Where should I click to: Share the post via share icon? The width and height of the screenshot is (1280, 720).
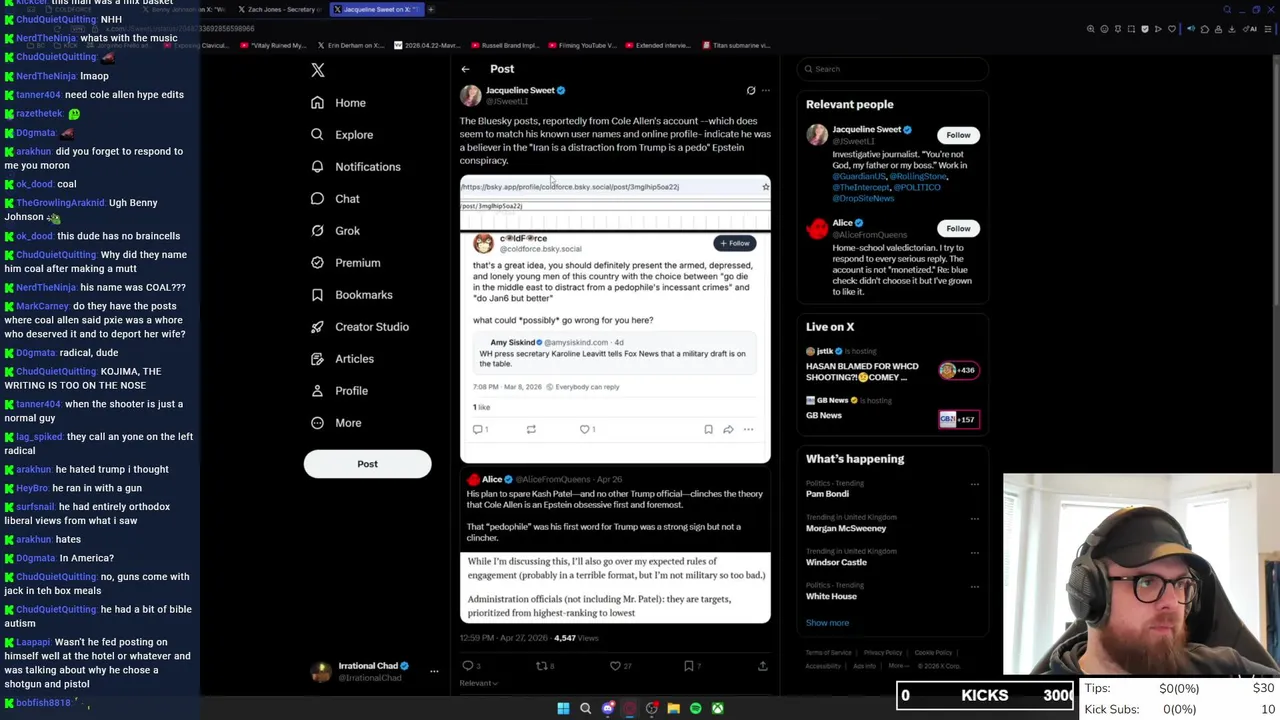(762, 666)
